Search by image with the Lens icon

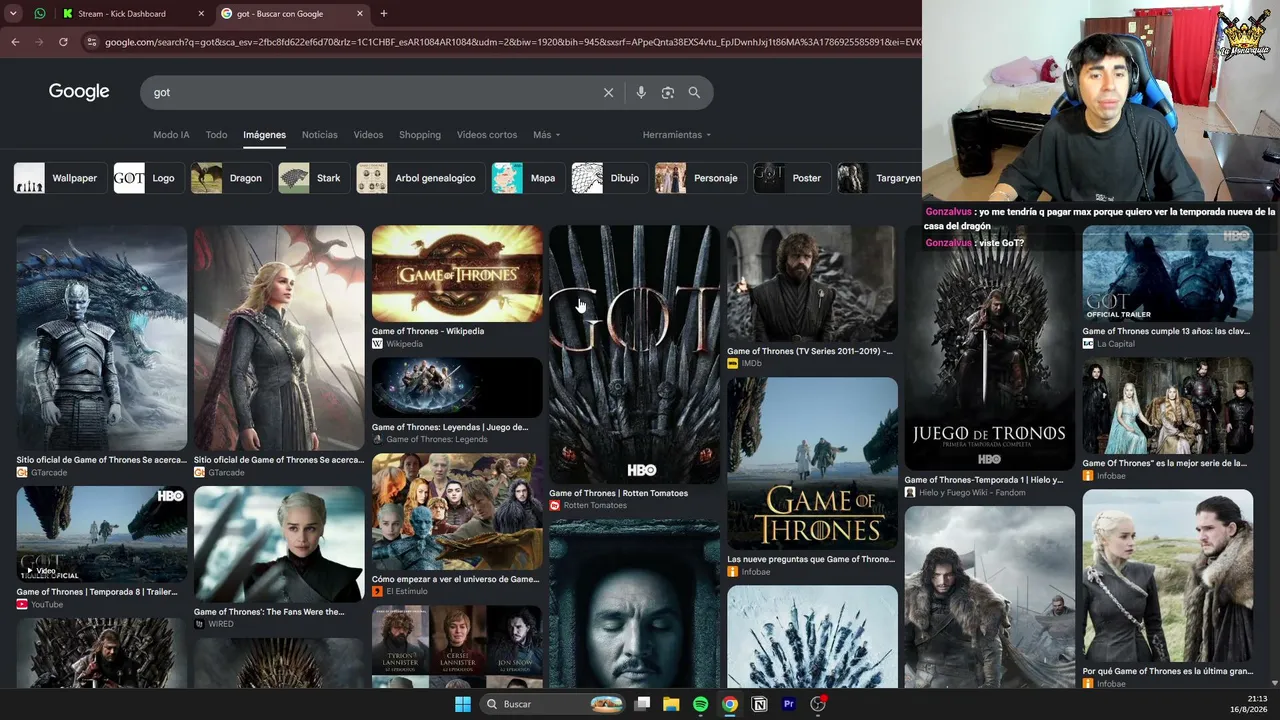point(668,93)
